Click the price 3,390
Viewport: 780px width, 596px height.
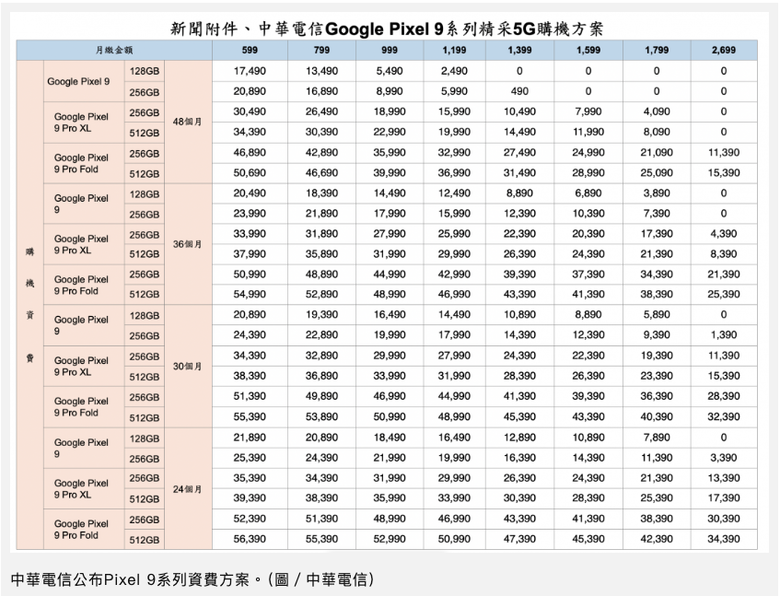pos(724,458)
